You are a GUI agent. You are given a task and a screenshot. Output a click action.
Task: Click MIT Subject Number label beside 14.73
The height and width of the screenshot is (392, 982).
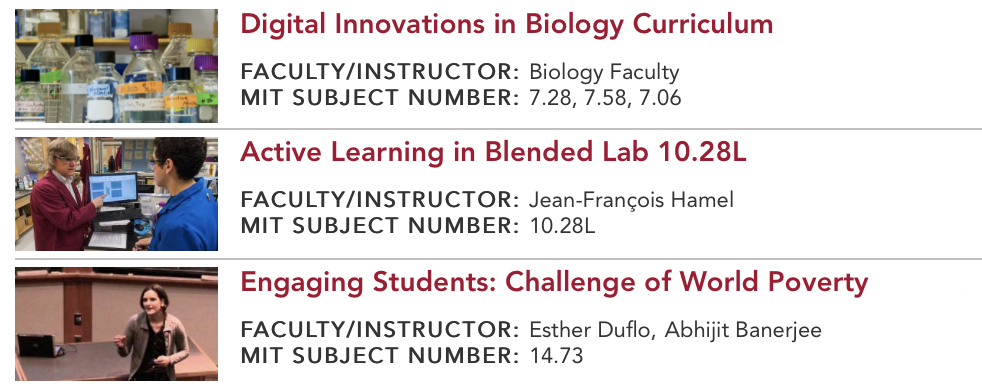(x=380, y=356)
